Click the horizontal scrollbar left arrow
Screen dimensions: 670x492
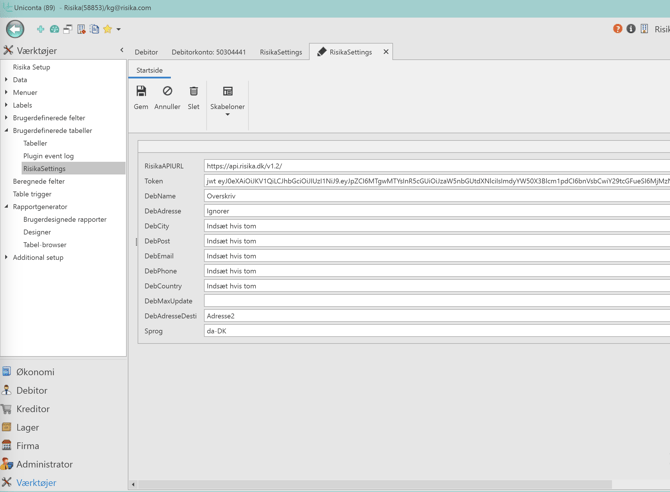point(133,484)
